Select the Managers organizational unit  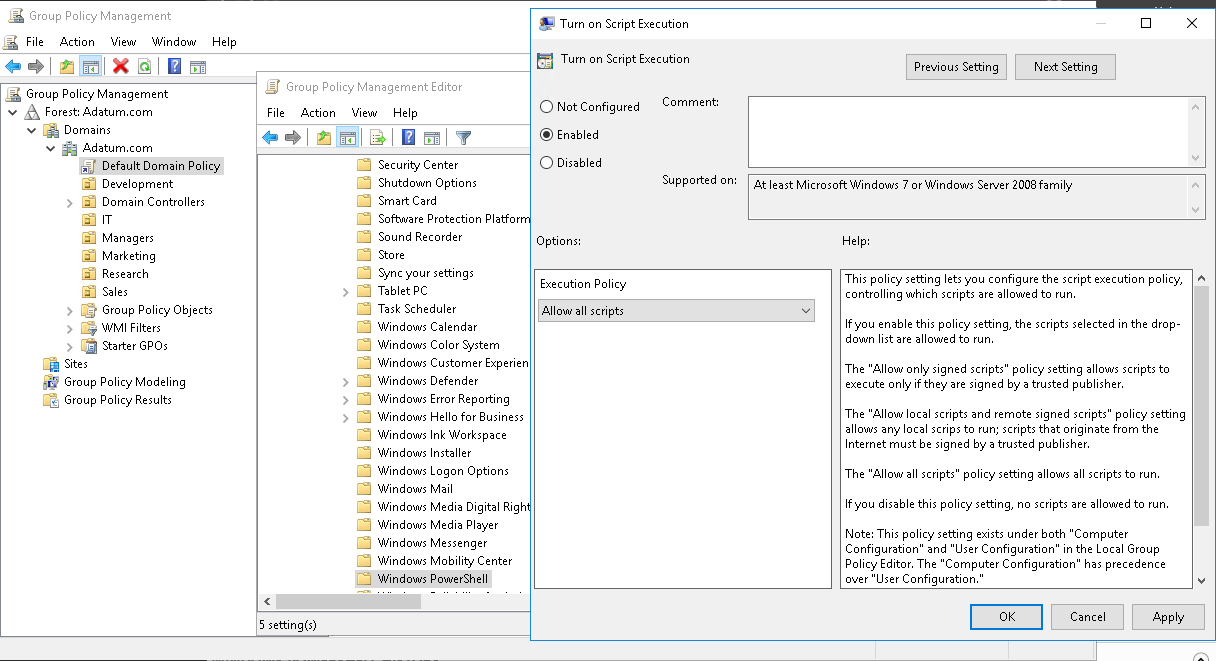coord(128,238)
